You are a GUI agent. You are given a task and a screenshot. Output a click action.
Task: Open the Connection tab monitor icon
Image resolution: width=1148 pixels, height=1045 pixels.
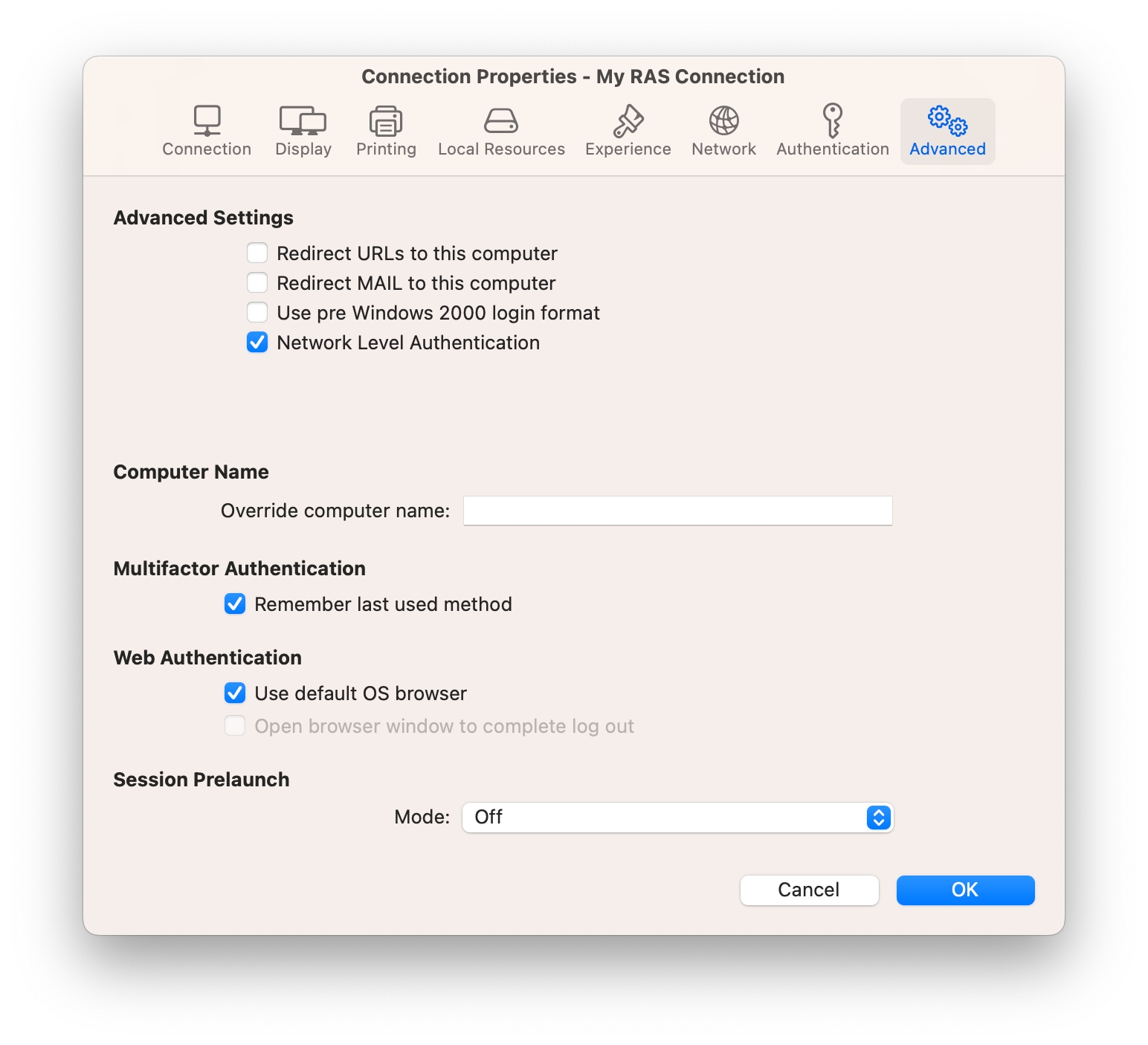[x=207, y=120]
